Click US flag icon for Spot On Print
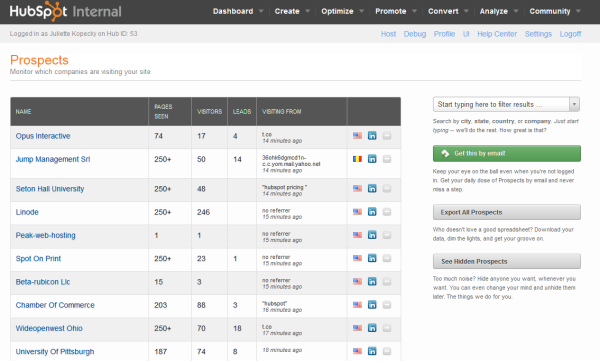The height and width of the screenshot is (361, 600). (357, 258)
